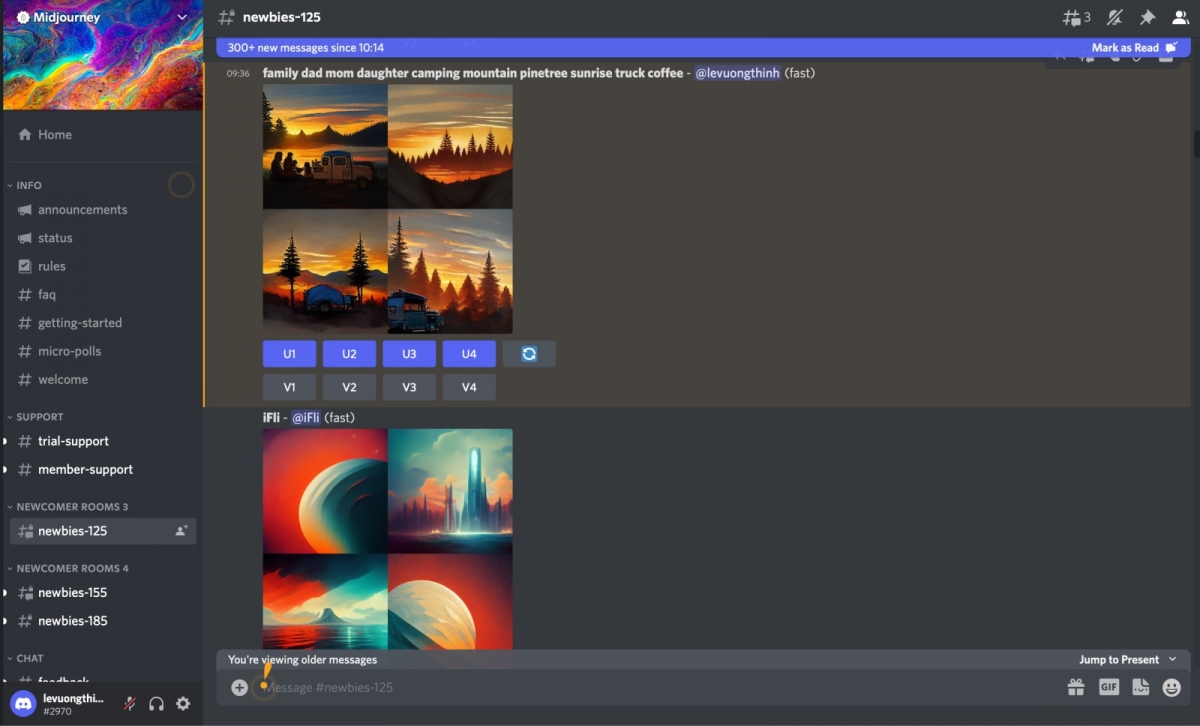The height and width of the screenshot is (726, 1200).
Task: Click the V1 variation button
Action: (289, 387)
